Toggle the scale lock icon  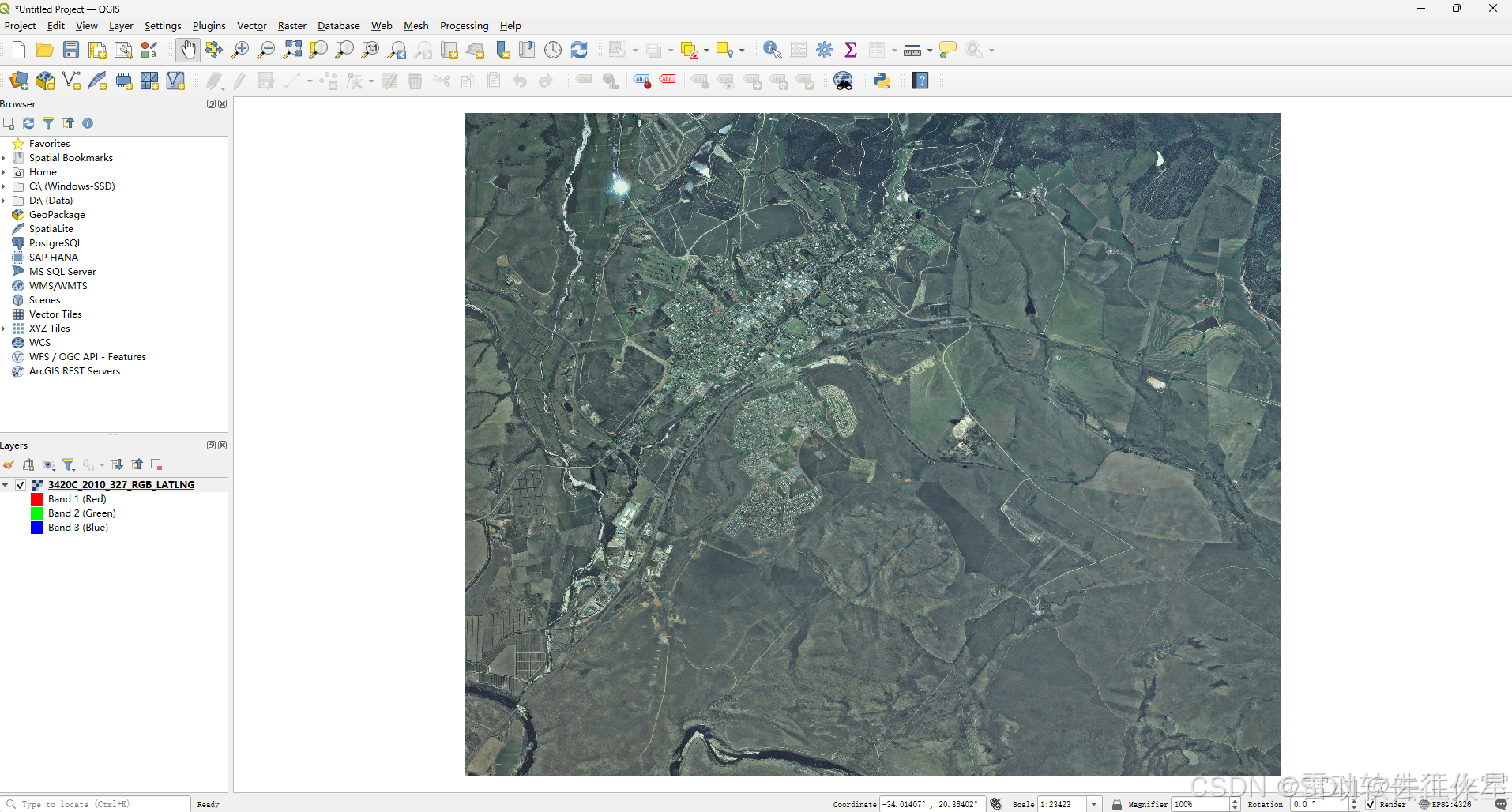[1117, 804]
